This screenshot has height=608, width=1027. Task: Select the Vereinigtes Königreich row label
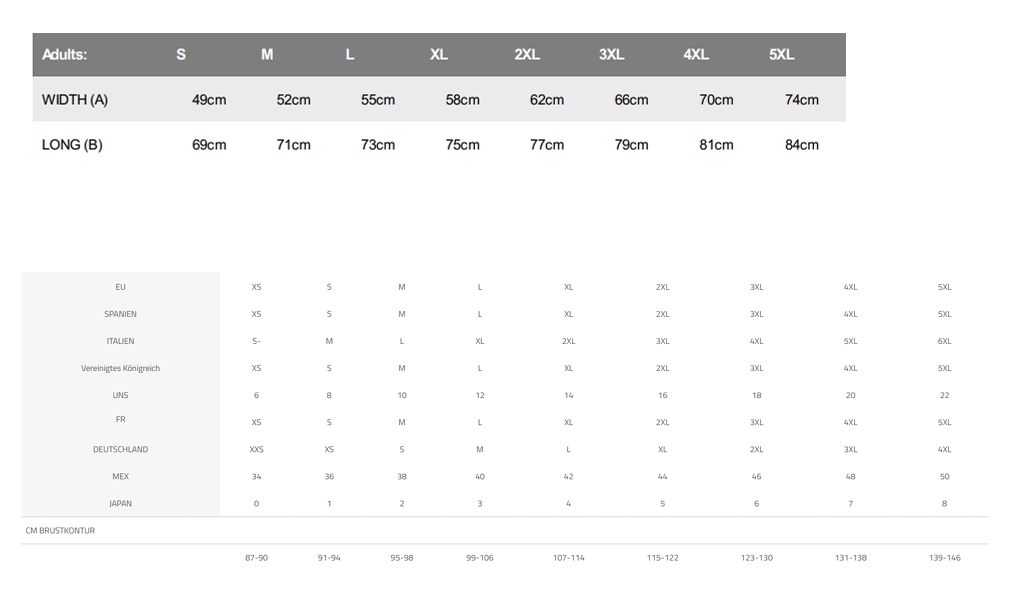point(120,368)
